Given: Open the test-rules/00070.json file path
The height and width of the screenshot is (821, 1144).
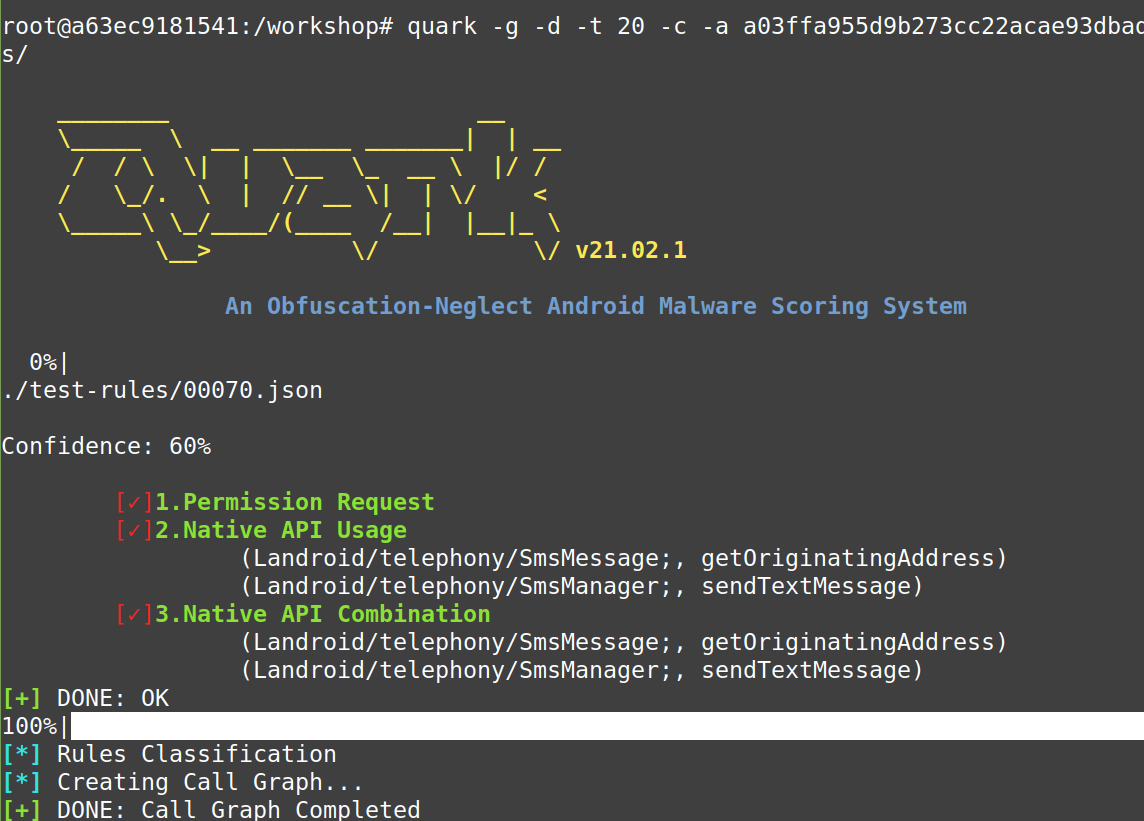Looking at the screenshot, I should pos(161,389).
